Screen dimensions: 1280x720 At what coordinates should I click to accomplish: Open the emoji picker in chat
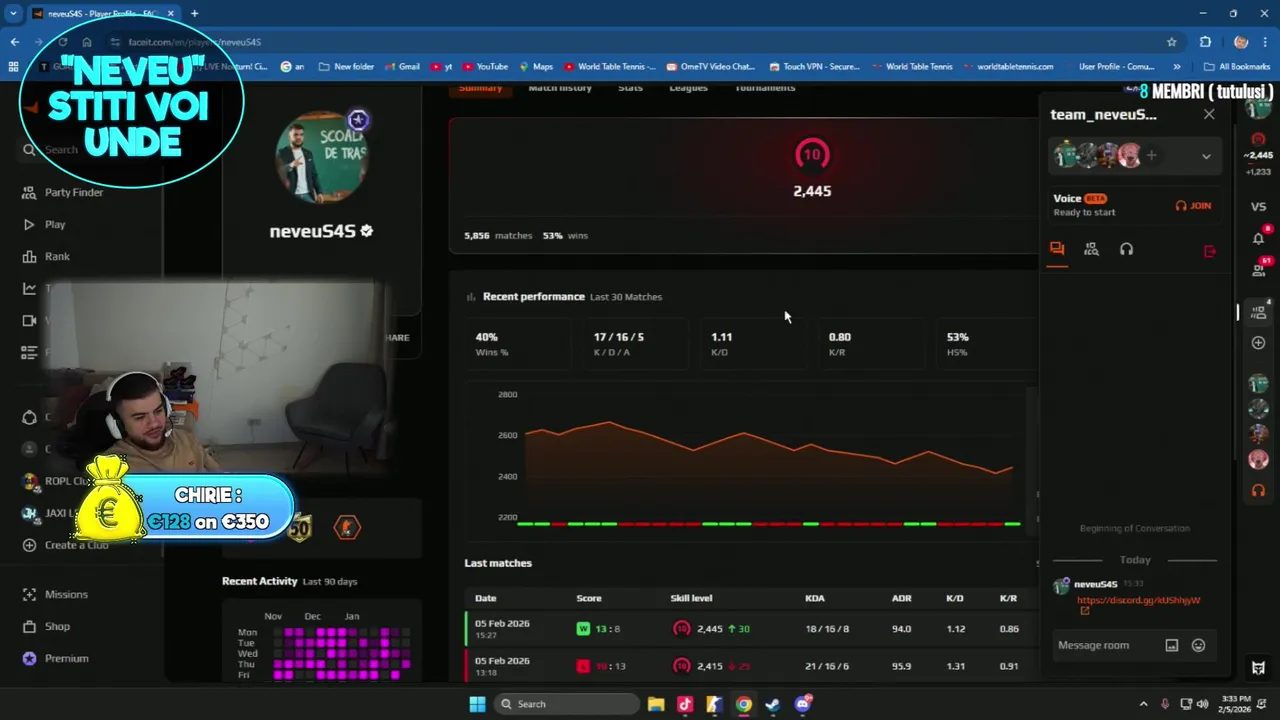coord(1198,645)
